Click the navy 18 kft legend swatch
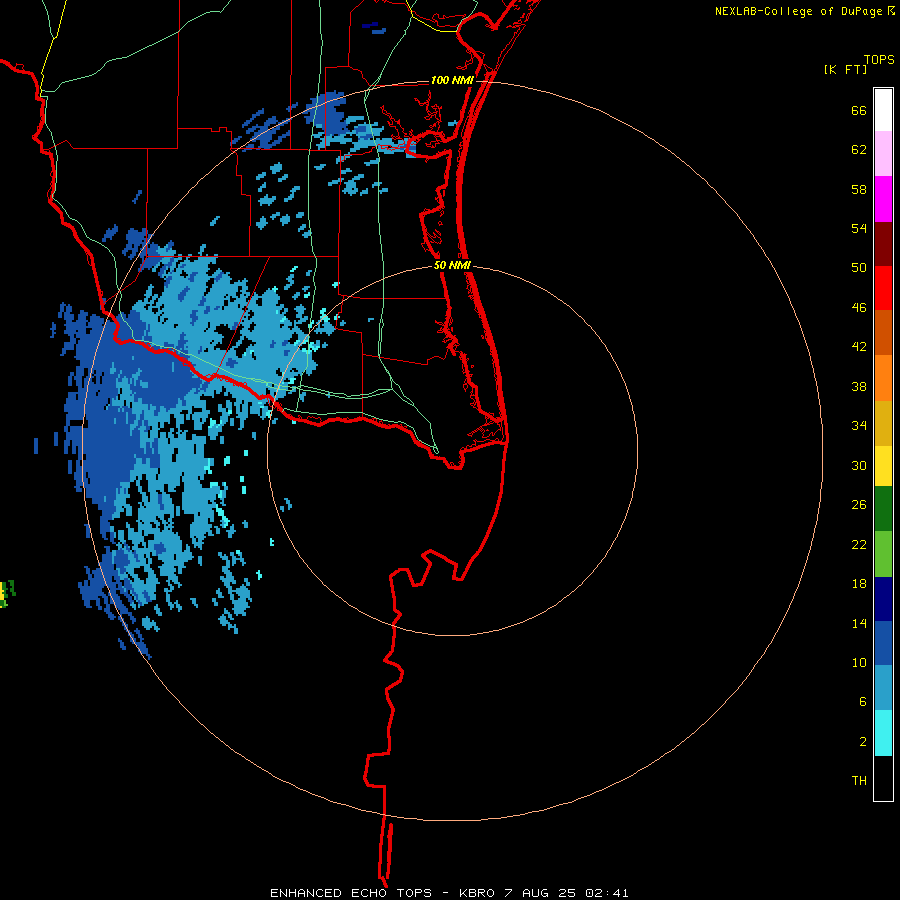 883,599
